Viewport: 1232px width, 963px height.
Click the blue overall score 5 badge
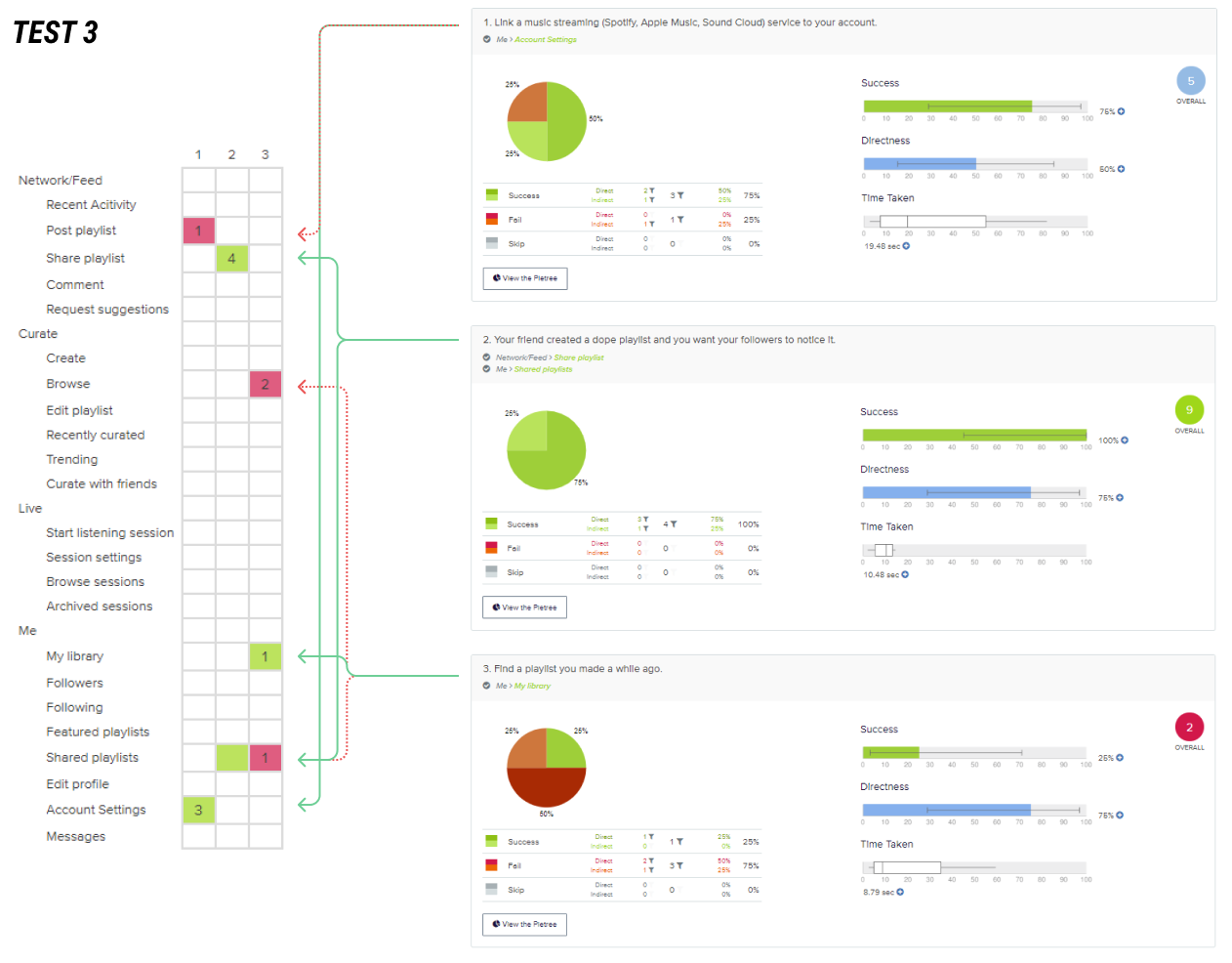pos(1191,81)
